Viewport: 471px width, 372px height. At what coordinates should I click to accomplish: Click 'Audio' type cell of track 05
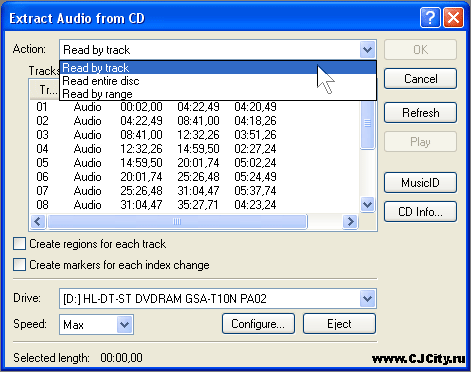[87, 163]
